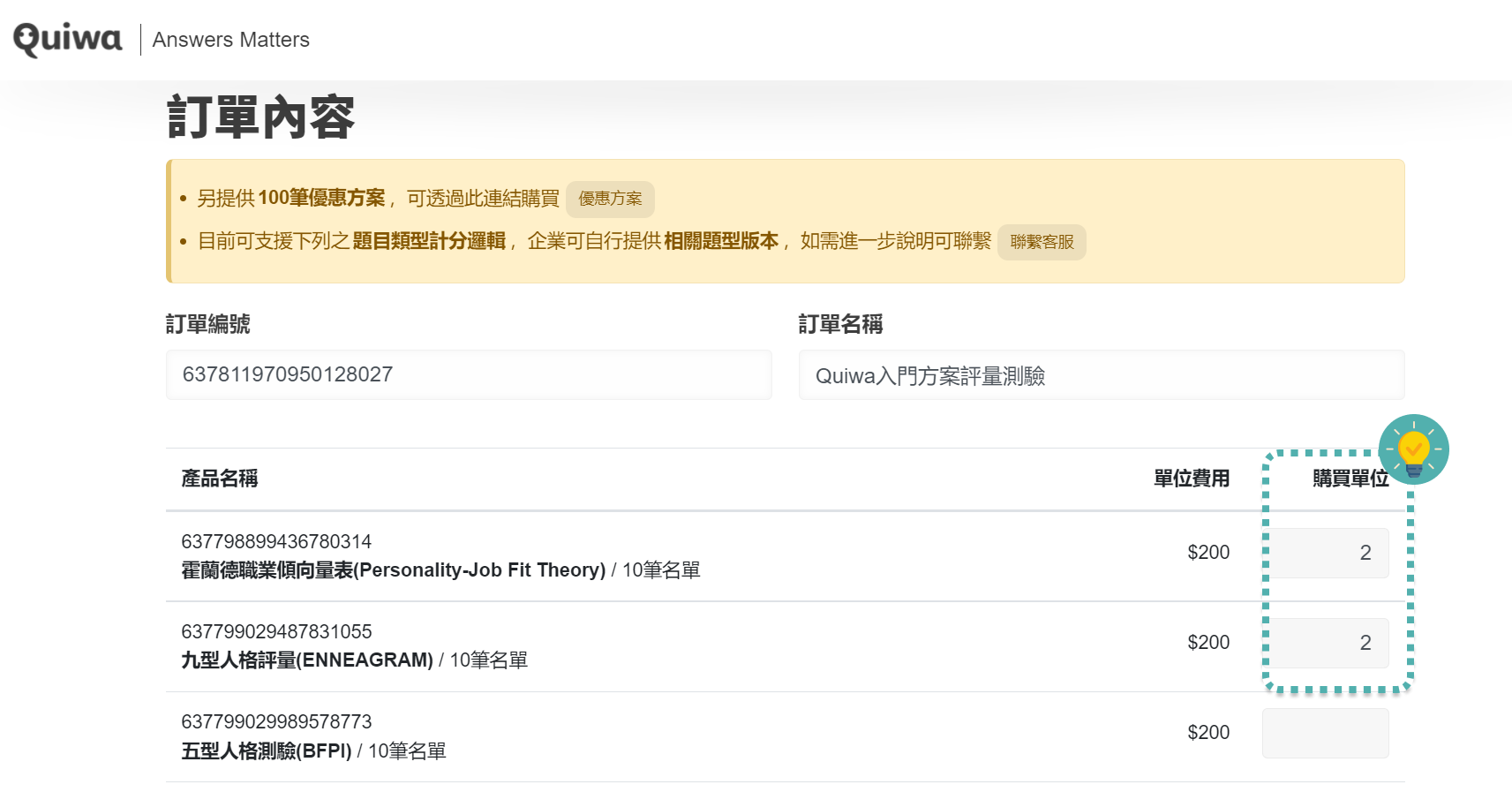Screen dimensions: 1512x792
Task: Click the 購買單位 column header
Action: (x=1350, y=479)
